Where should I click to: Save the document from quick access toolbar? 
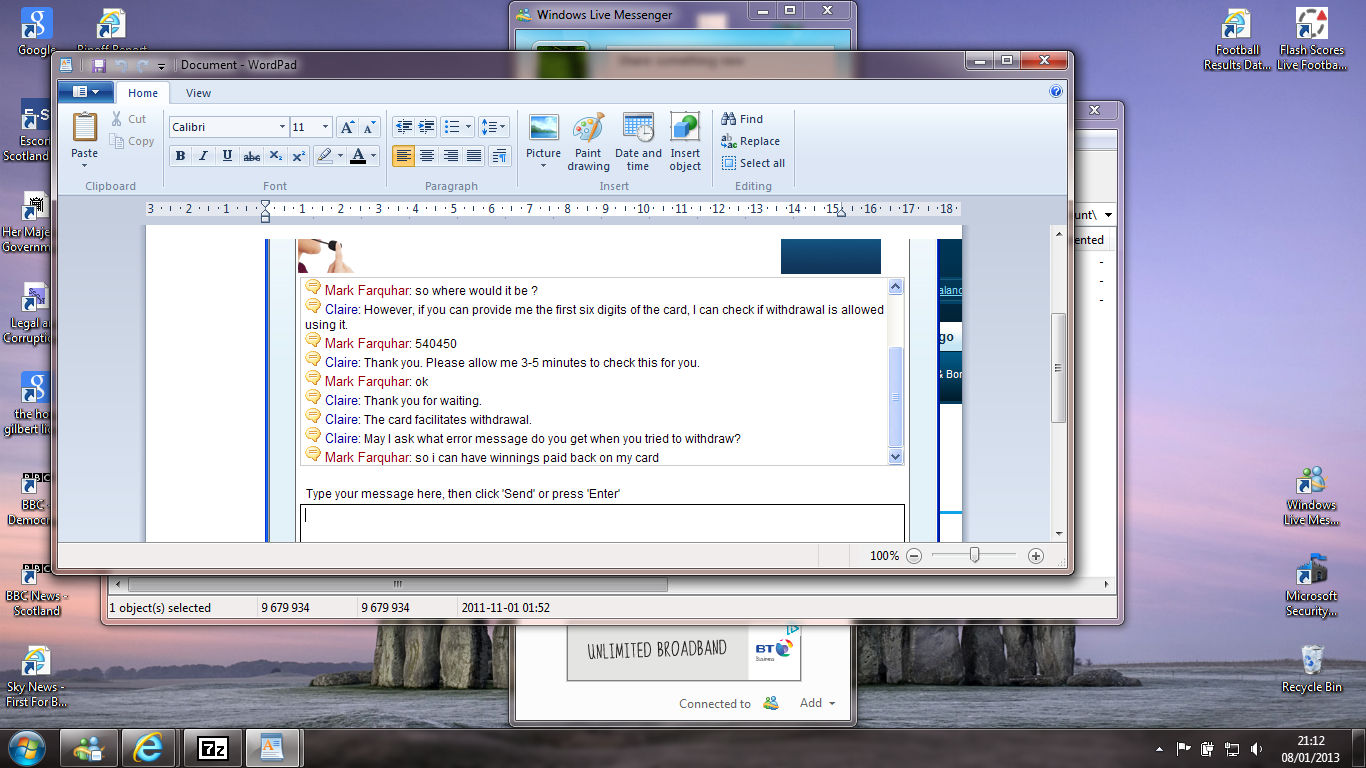(x=99, y=65)
